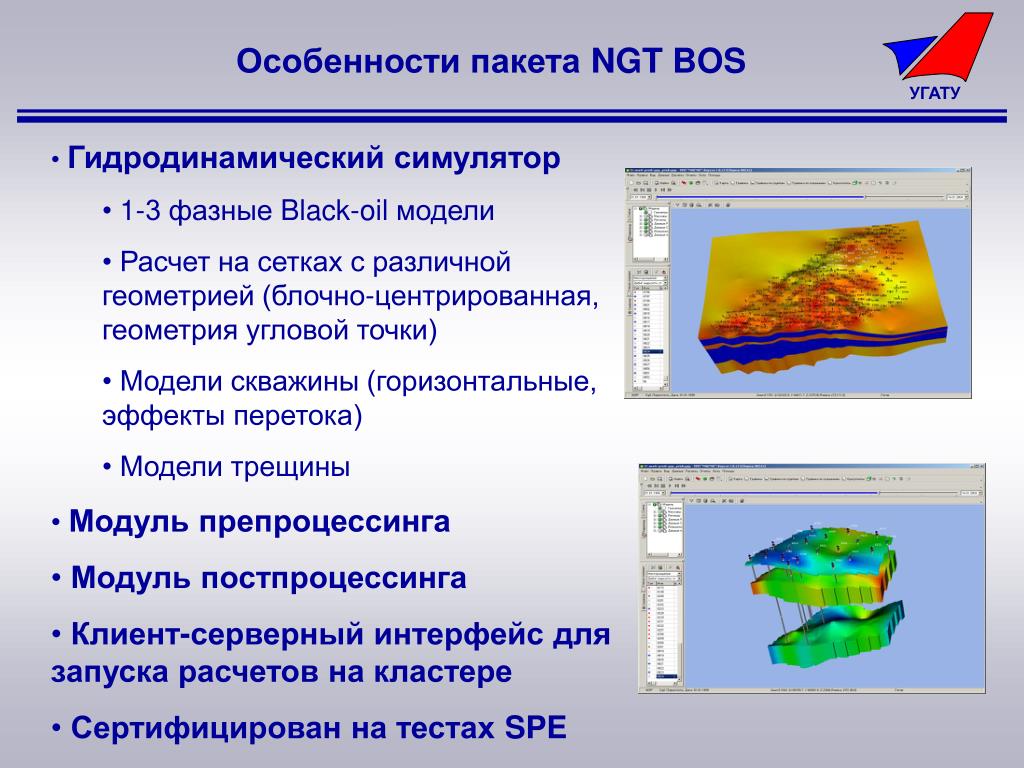Click the bullet "Модуль постпроцессинга"
This screenshot has width=1024, height=768.
(x=268, y=578)
